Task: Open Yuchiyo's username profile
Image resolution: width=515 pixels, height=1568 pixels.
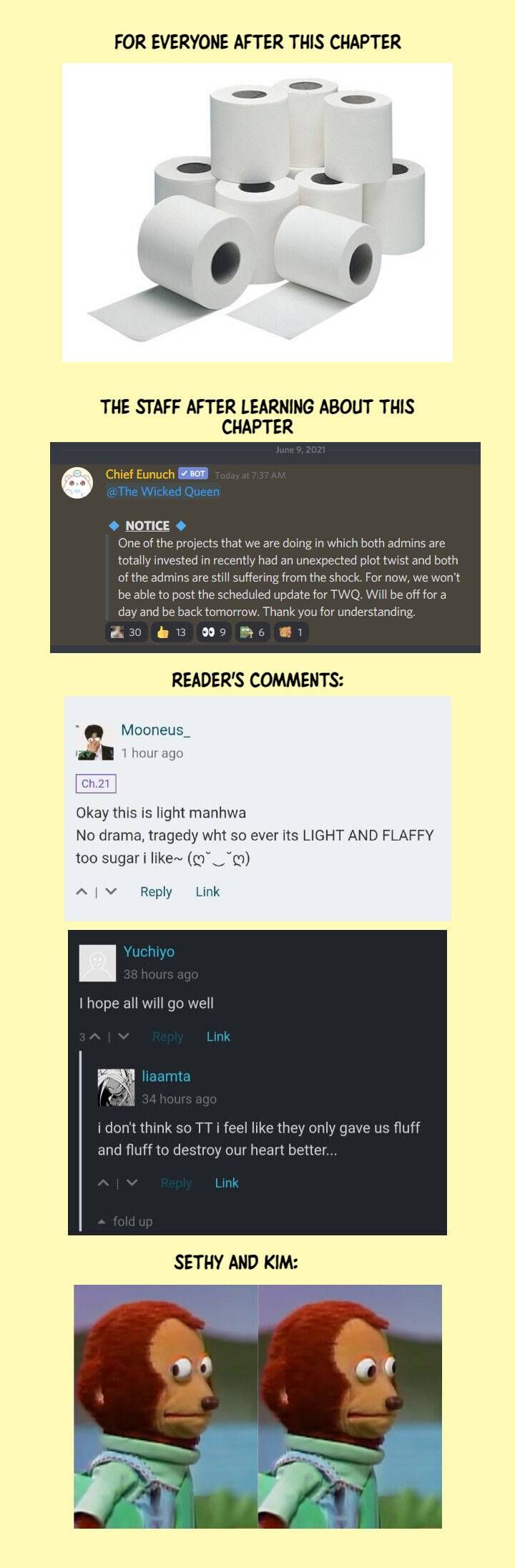Action: (149, 951)
